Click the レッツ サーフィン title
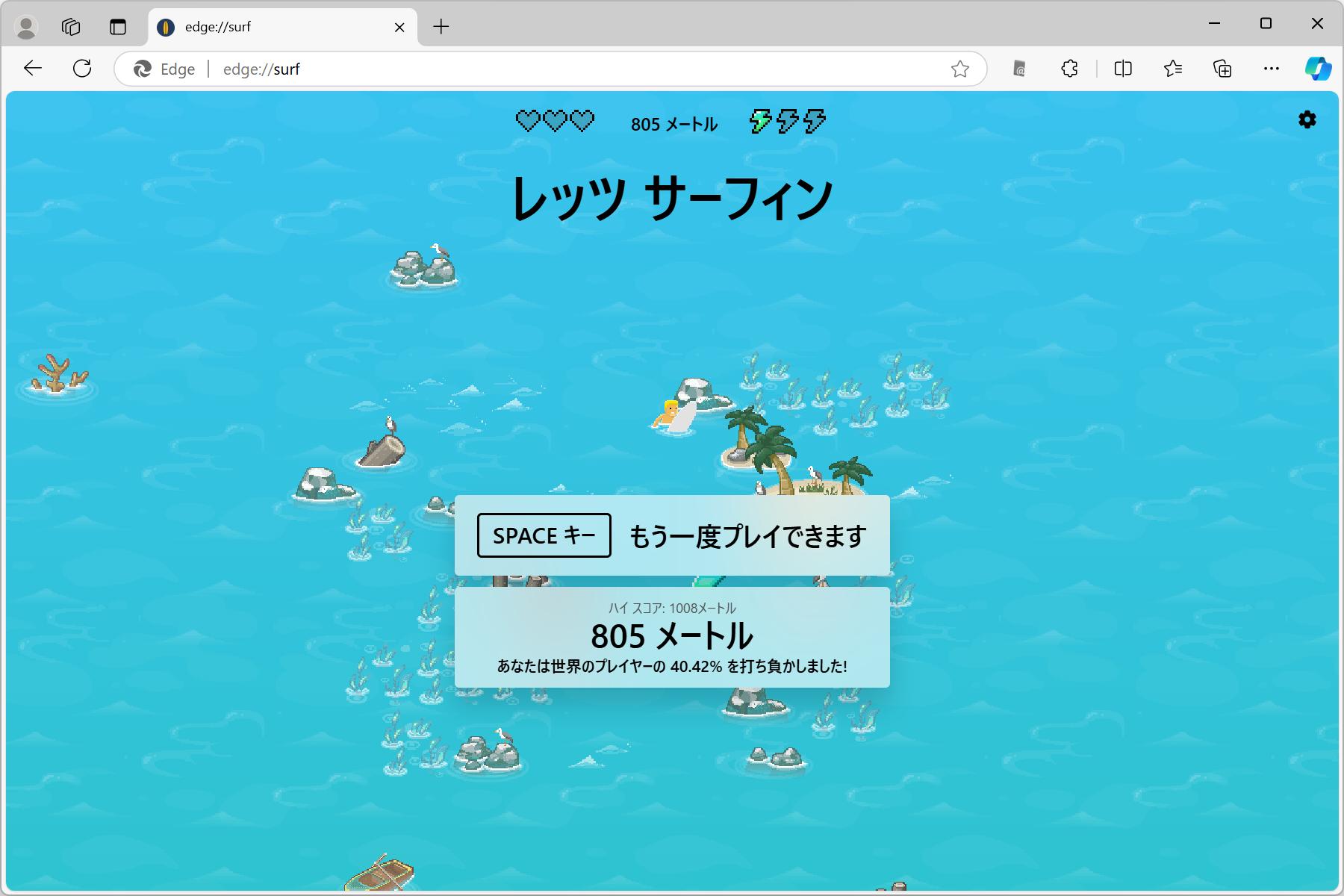The height and width of the screenshot is (896, 1344). click(x=672, y=199)
